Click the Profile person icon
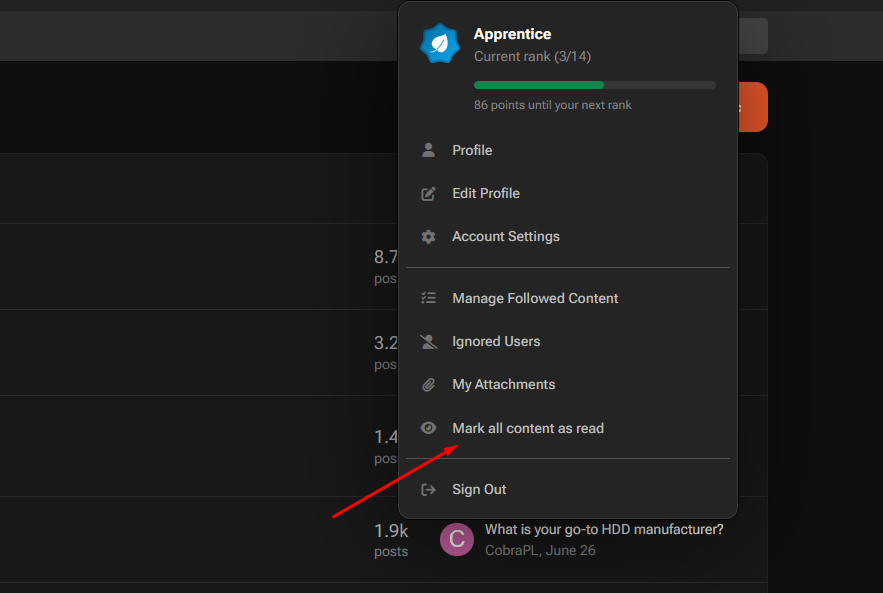 (429, 150)
